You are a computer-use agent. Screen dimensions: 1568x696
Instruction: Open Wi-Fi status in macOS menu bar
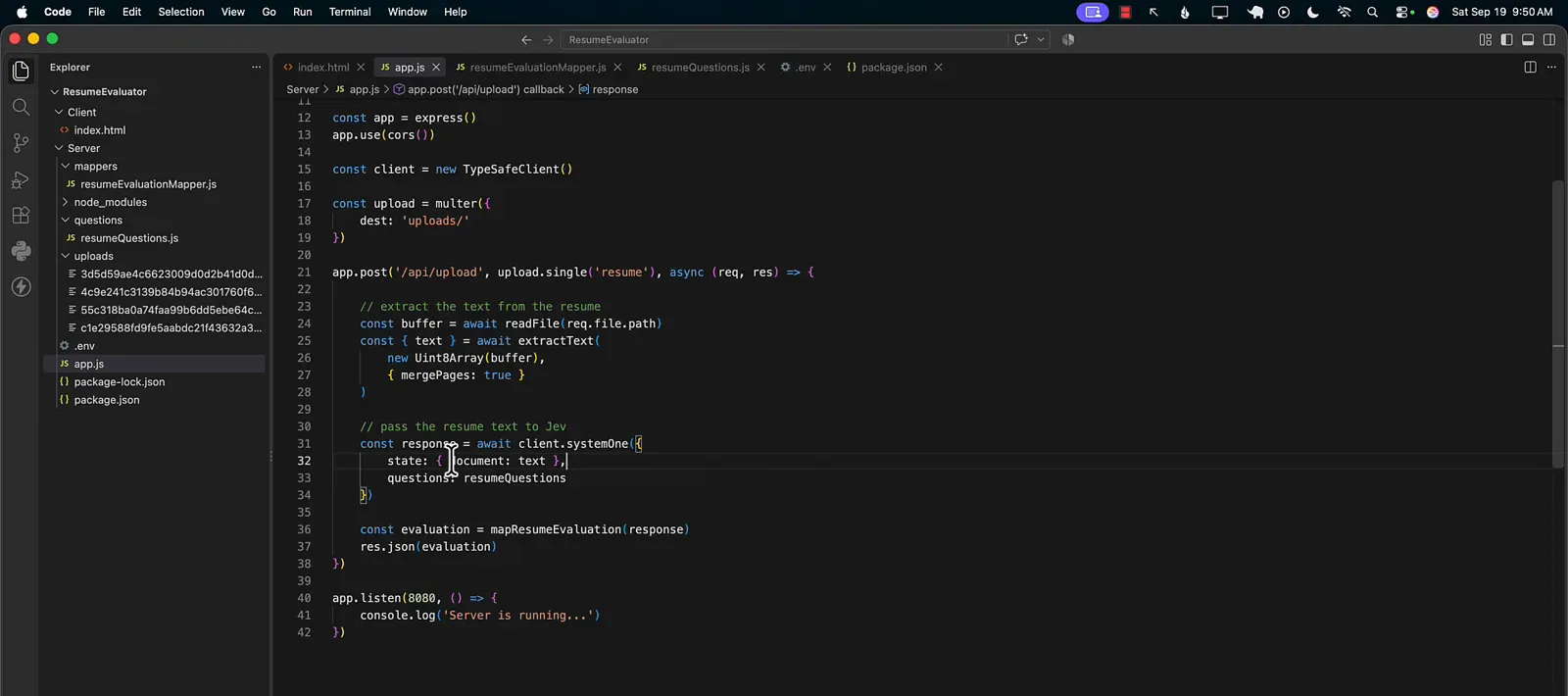[1344, 12]
